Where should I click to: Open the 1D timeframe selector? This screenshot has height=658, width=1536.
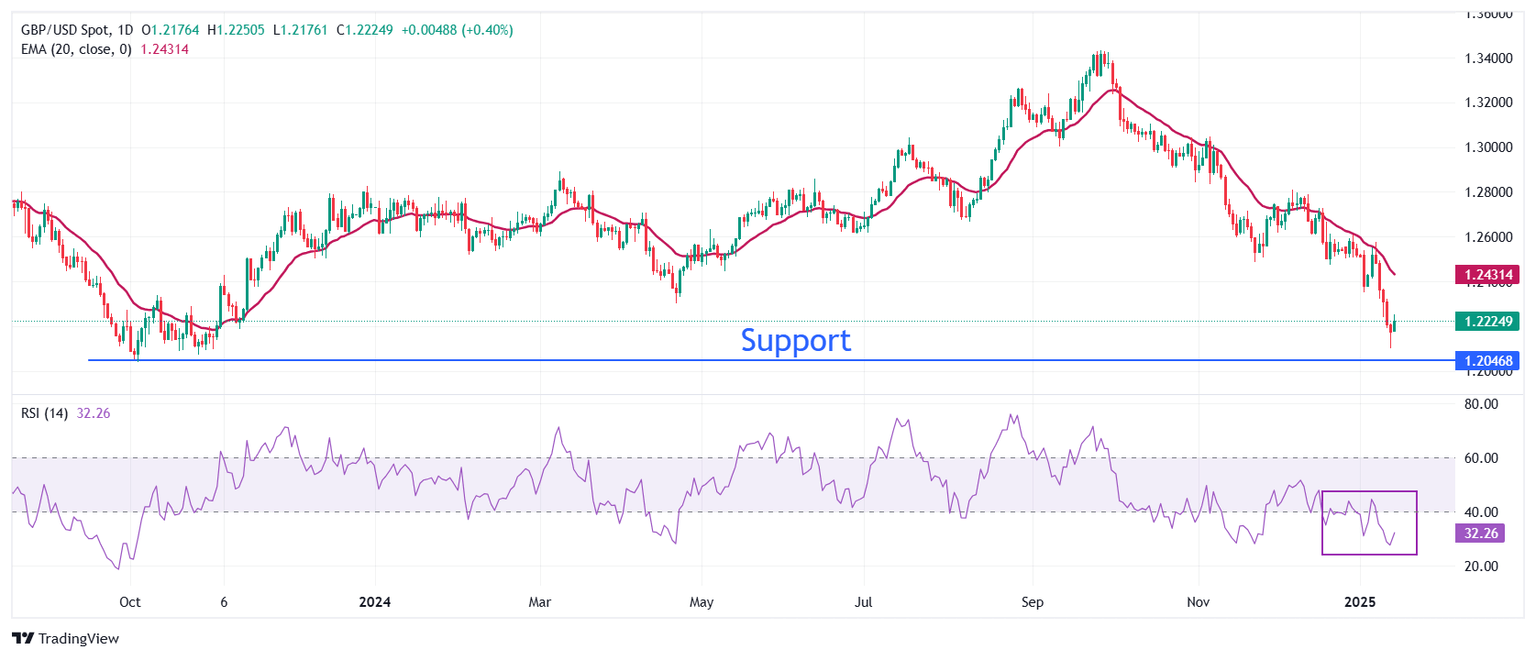125,30
